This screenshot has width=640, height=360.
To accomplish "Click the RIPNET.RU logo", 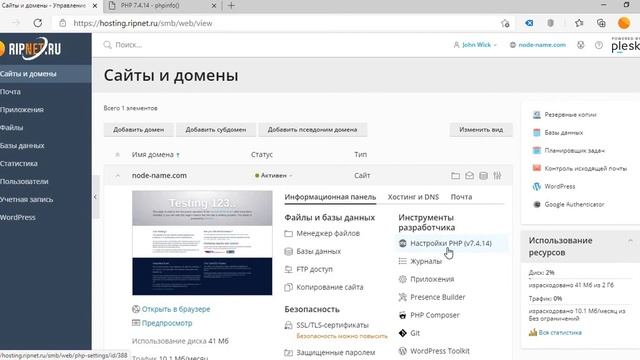I will 31,49.
